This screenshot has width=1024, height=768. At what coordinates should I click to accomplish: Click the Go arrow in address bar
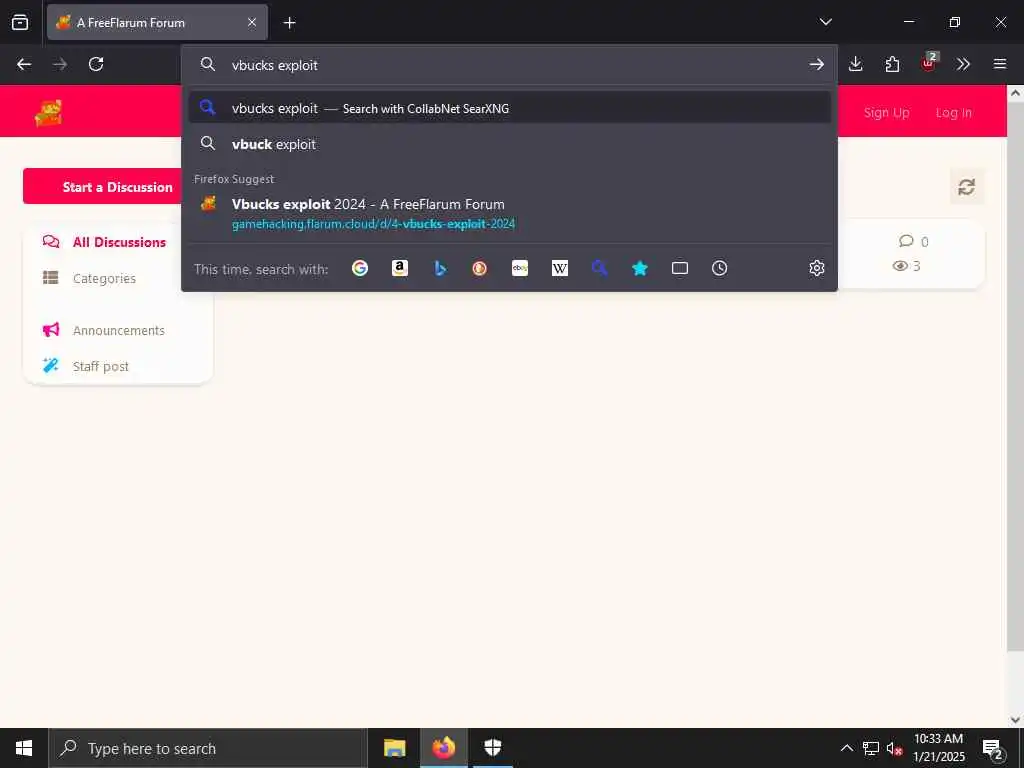pyautogui.click(x=816, y=64)
